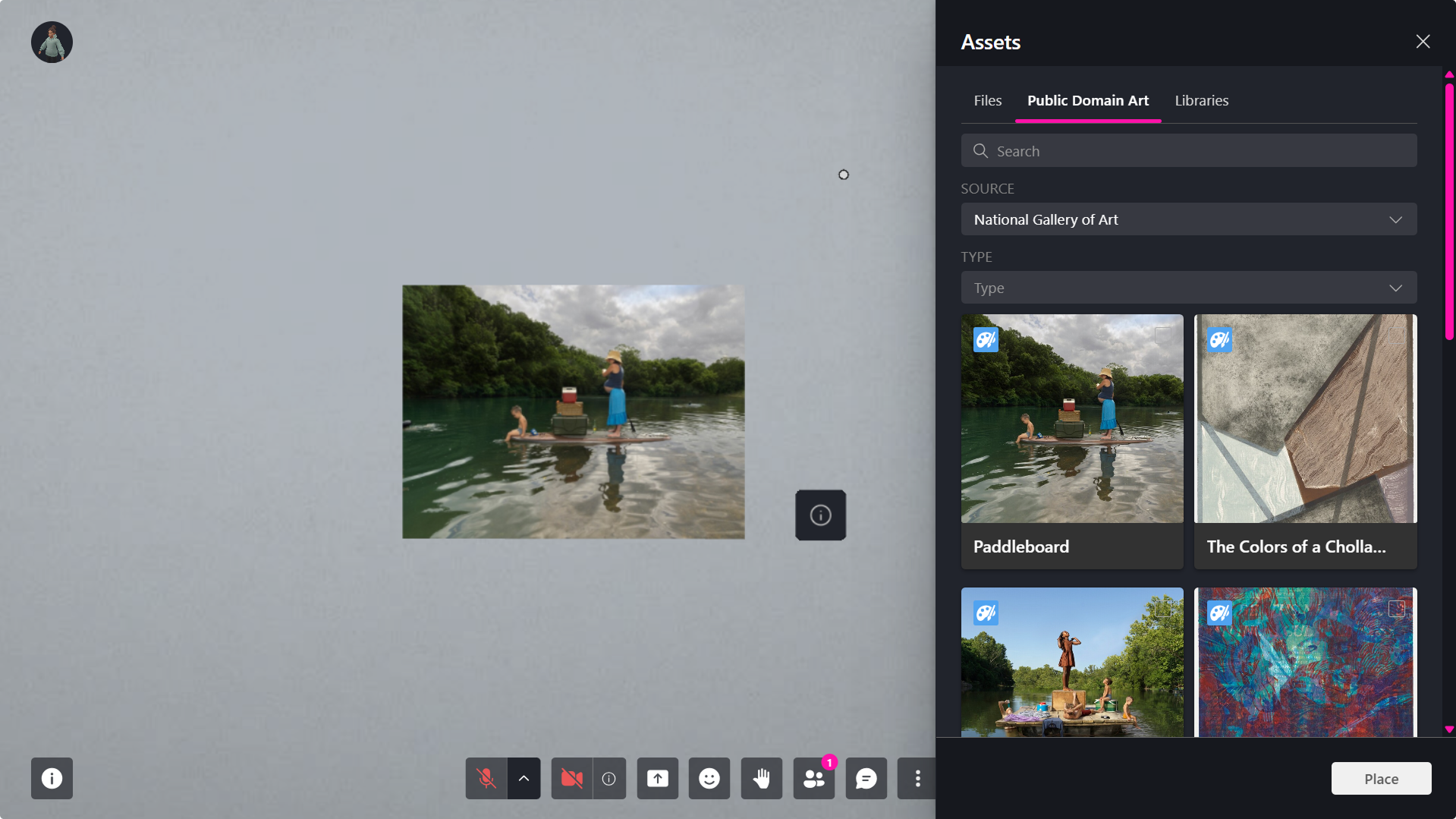Open the chat panel
Viewport: 1456px width, 819px height.
coord(866,778)
